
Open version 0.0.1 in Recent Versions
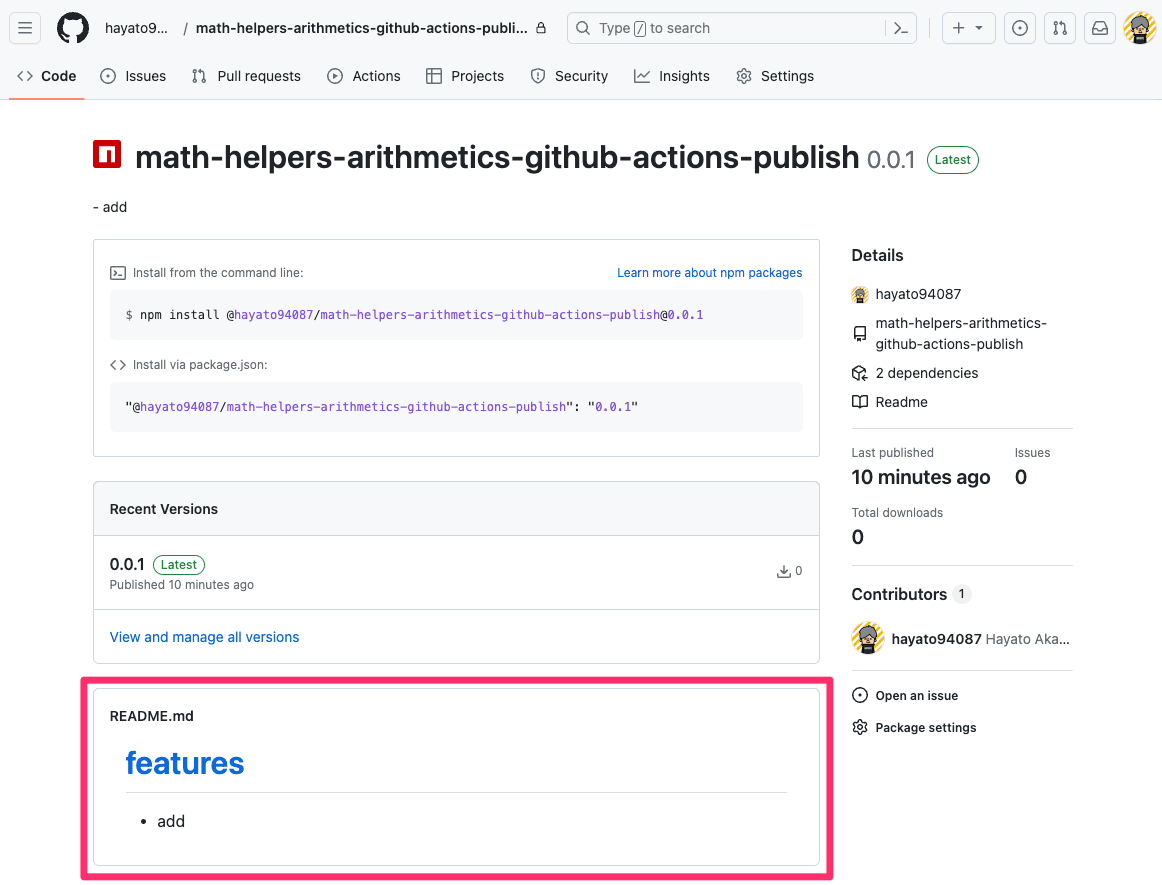point(127,564)
